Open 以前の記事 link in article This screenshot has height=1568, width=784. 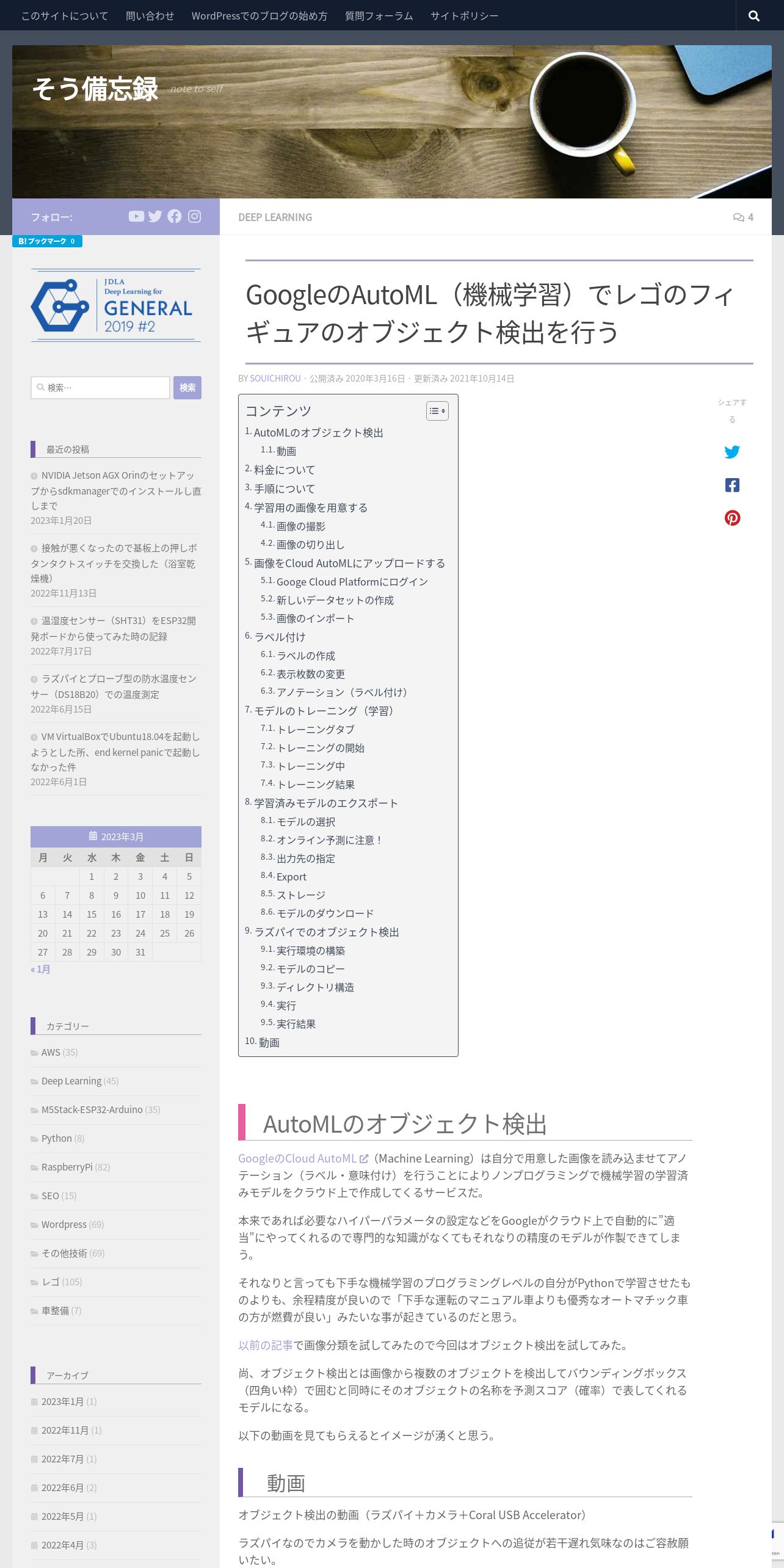tap(266, 1345)
